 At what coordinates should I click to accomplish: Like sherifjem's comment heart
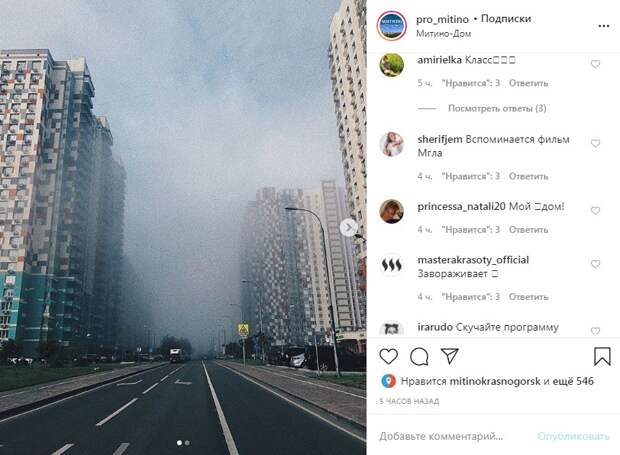(595, 143)
